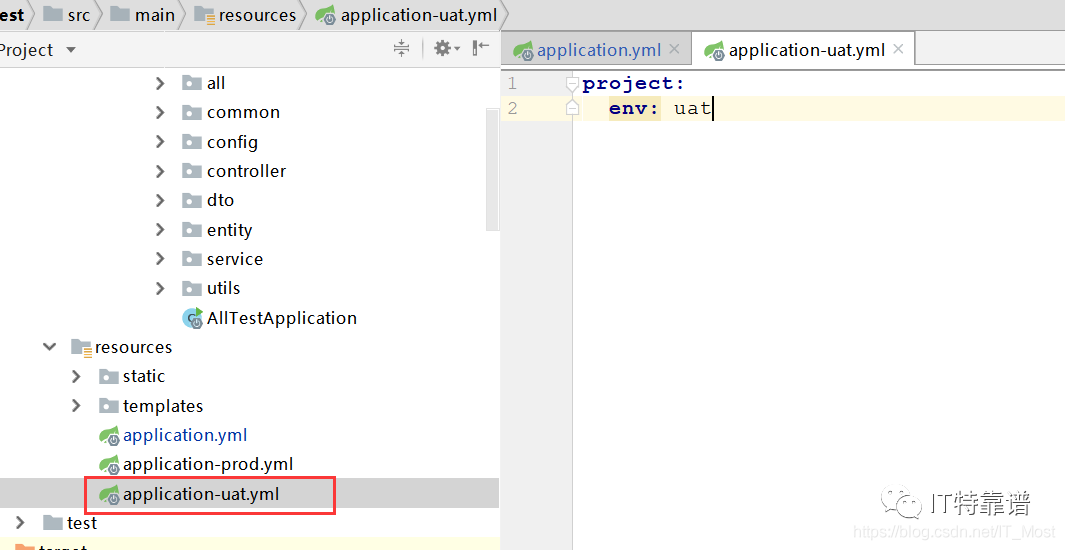Click the env key in the editor
This screenshot has width=1065, height=550.
click(x=634, y=108)
